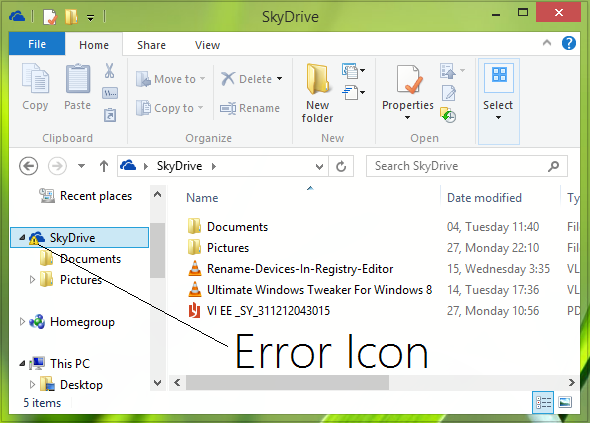Open the Properties dropdown arrow

coord(408,117)
